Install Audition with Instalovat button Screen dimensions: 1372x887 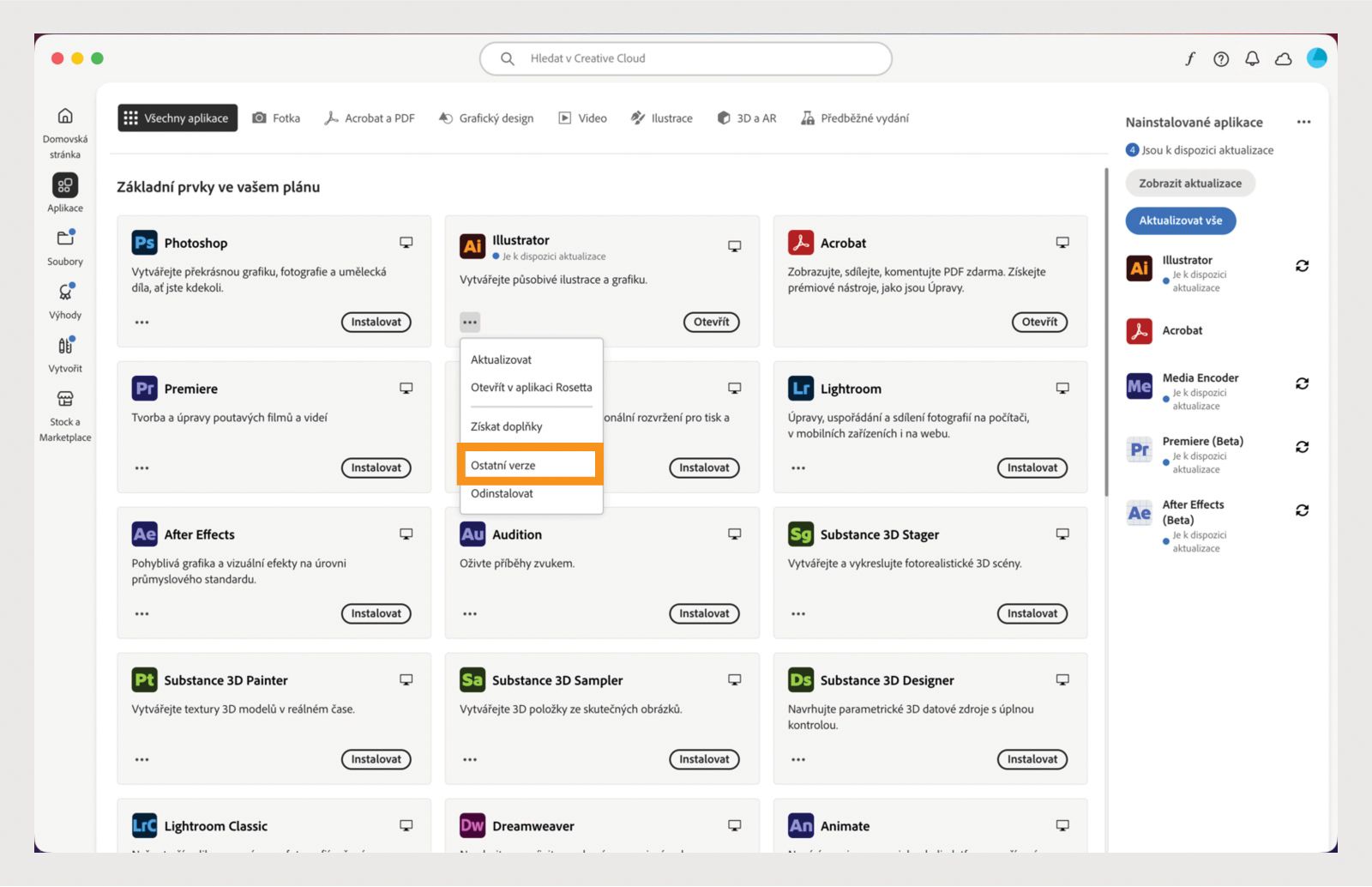[x=704, y=614]
